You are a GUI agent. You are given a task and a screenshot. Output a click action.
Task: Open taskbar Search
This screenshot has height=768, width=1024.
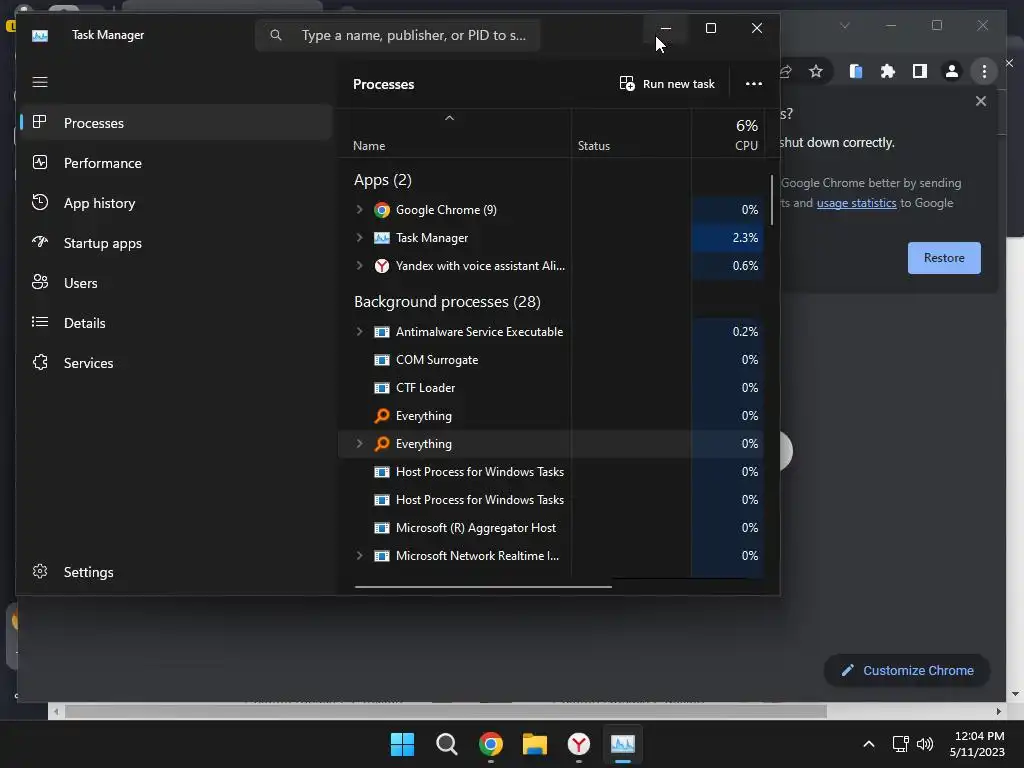[447, 744]
